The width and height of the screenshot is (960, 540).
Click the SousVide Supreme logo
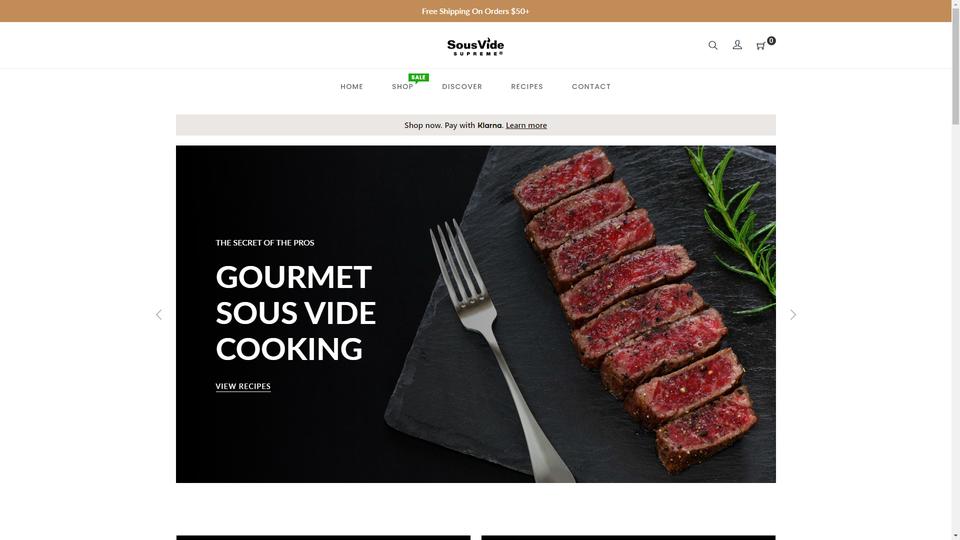pos(475,47)
